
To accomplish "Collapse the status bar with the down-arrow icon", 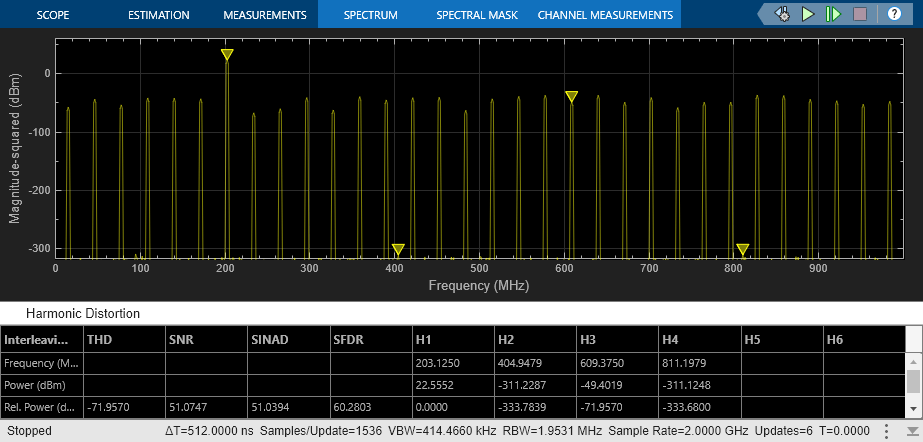I will click(909, 431).
